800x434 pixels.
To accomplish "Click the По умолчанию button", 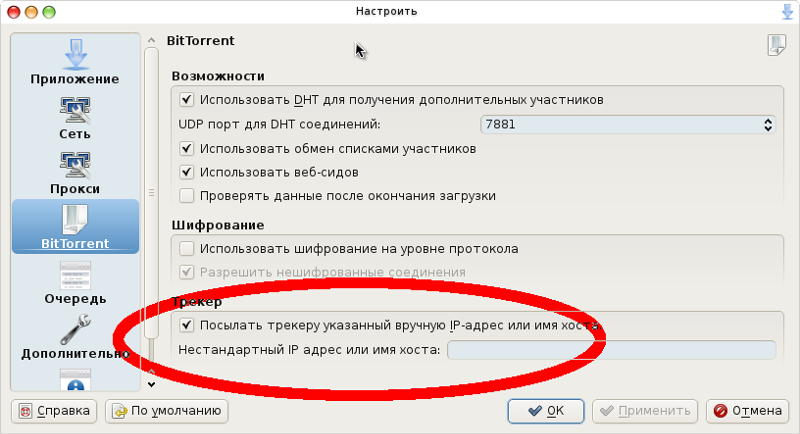I will [167, 411].
